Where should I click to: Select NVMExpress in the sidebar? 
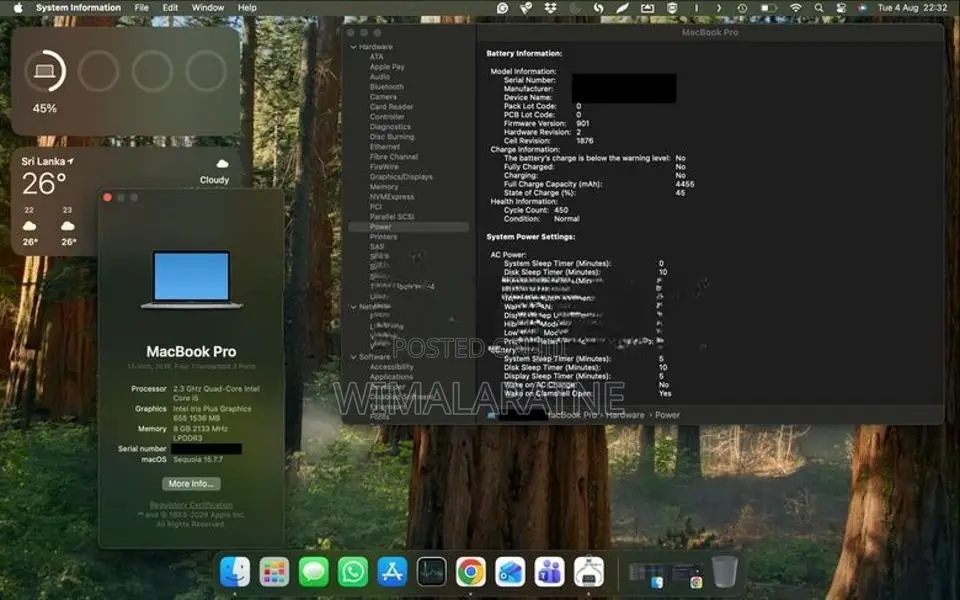pyautogui.click(x=392, y=197)
